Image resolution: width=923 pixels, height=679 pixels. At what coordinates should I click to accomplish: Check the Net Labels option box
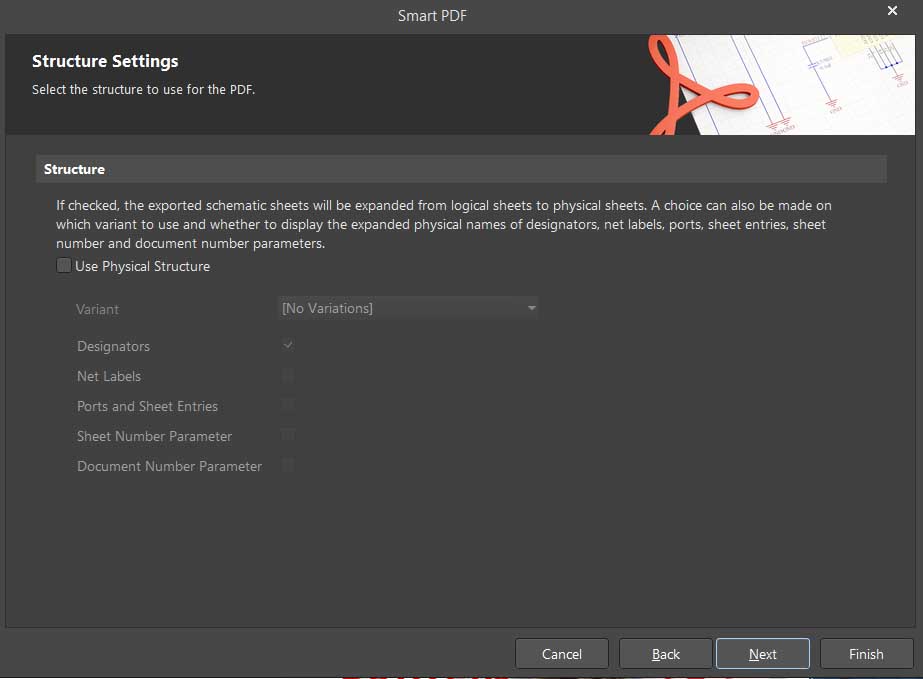[x=288, y=376]
